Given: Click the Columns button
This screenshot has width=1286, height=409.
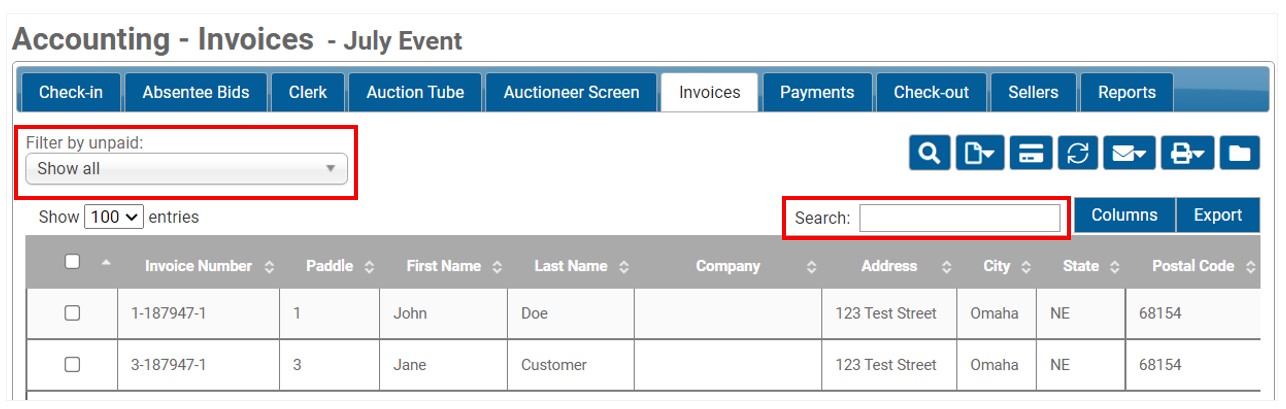Looking at the screenshot, I should 1124,215.
